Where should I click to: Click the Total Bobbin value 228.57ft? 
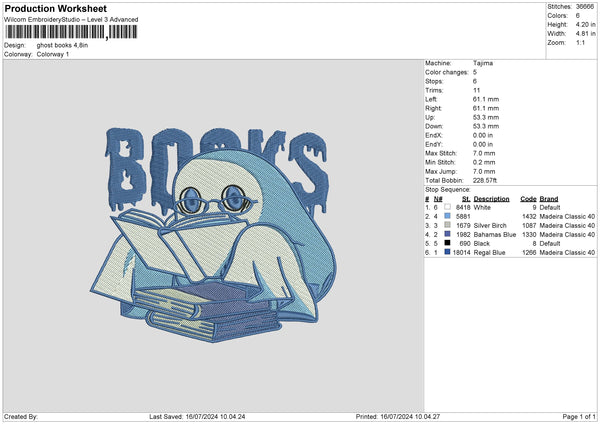[485, 180]
